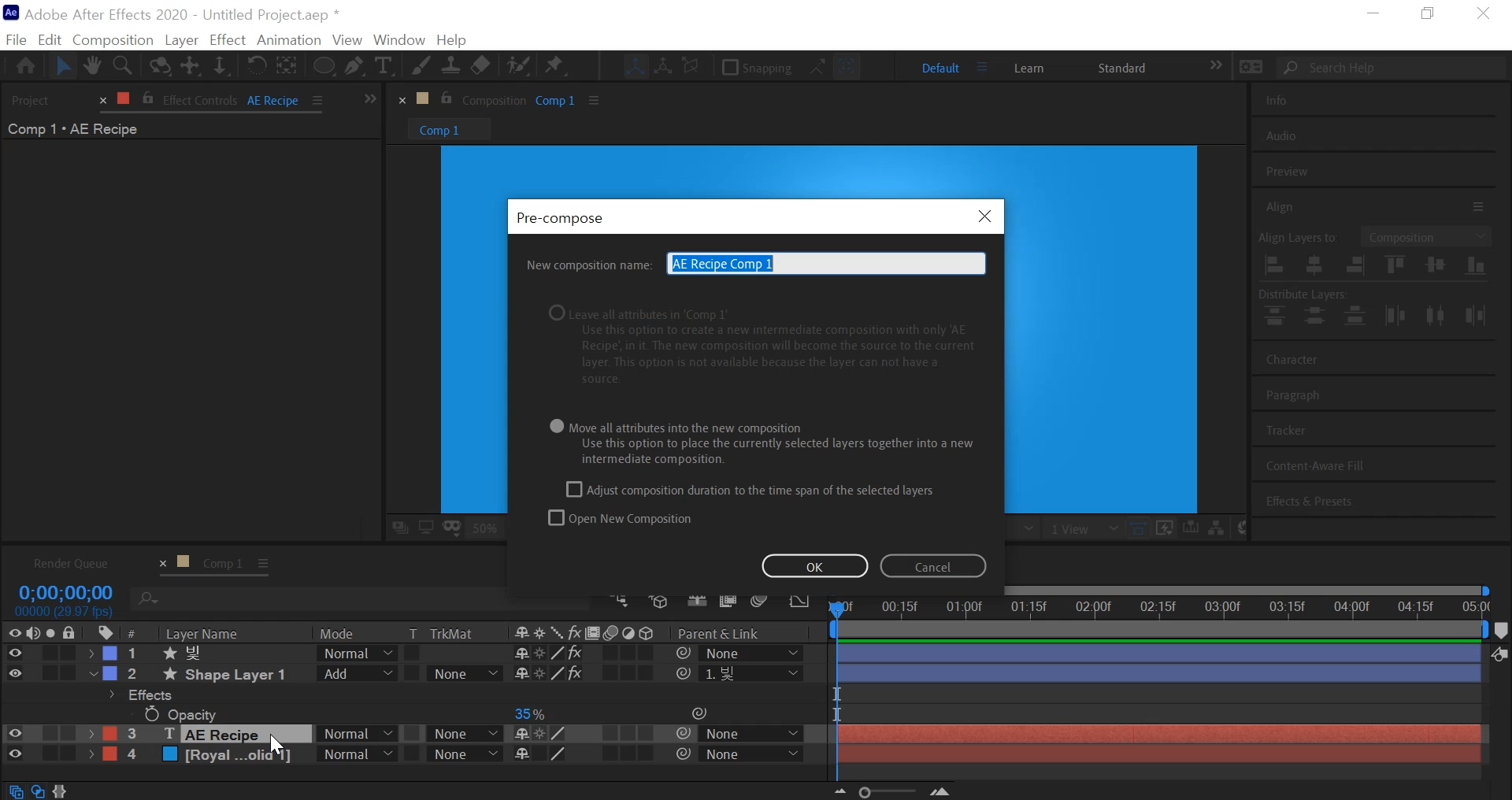Image resolution: width=1512 pixels, height=800 pixels.
Task: Switch to the Standard workspace
Action: pyautogui.click(x=1122, y=69)
